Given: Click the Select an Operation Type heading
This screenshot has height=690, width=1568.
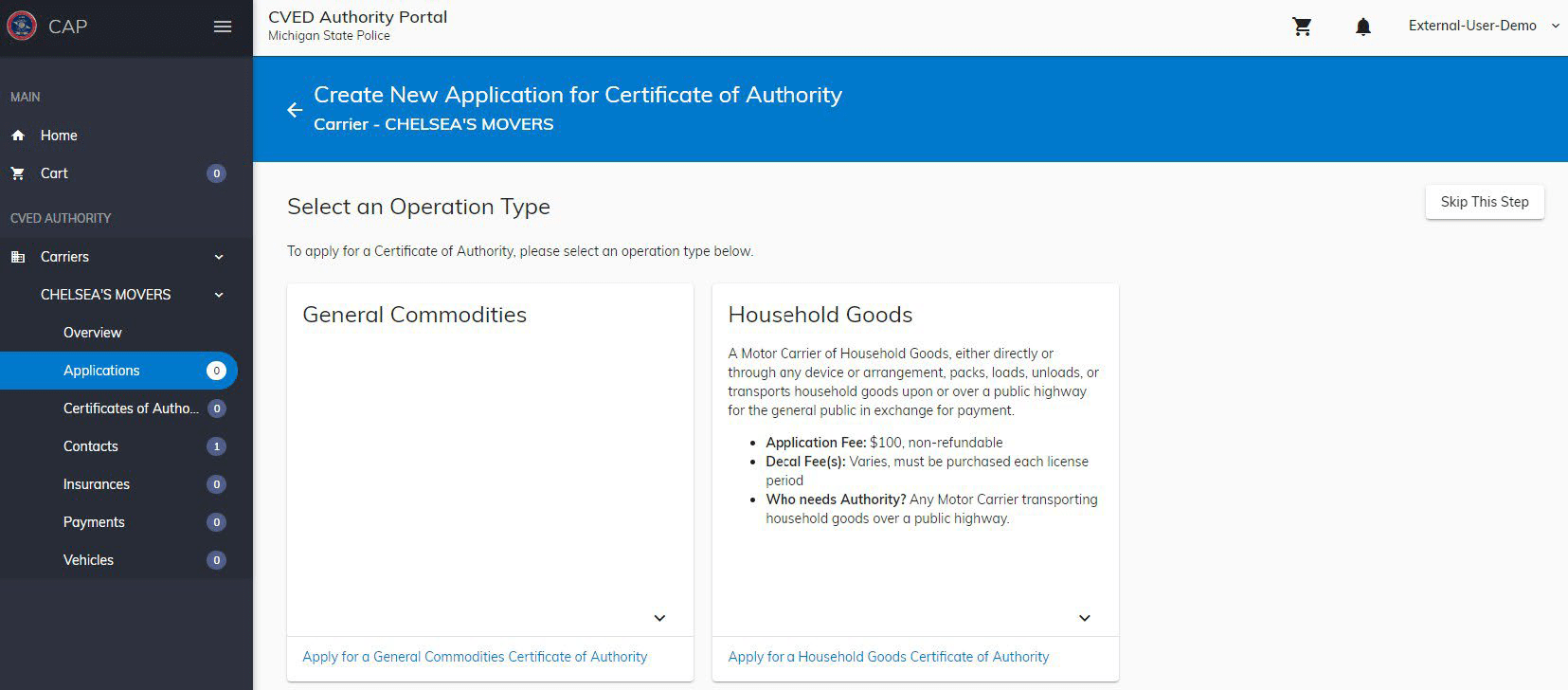Looking at the screenshot, I should pyautogui.click(x=419, y=207).
